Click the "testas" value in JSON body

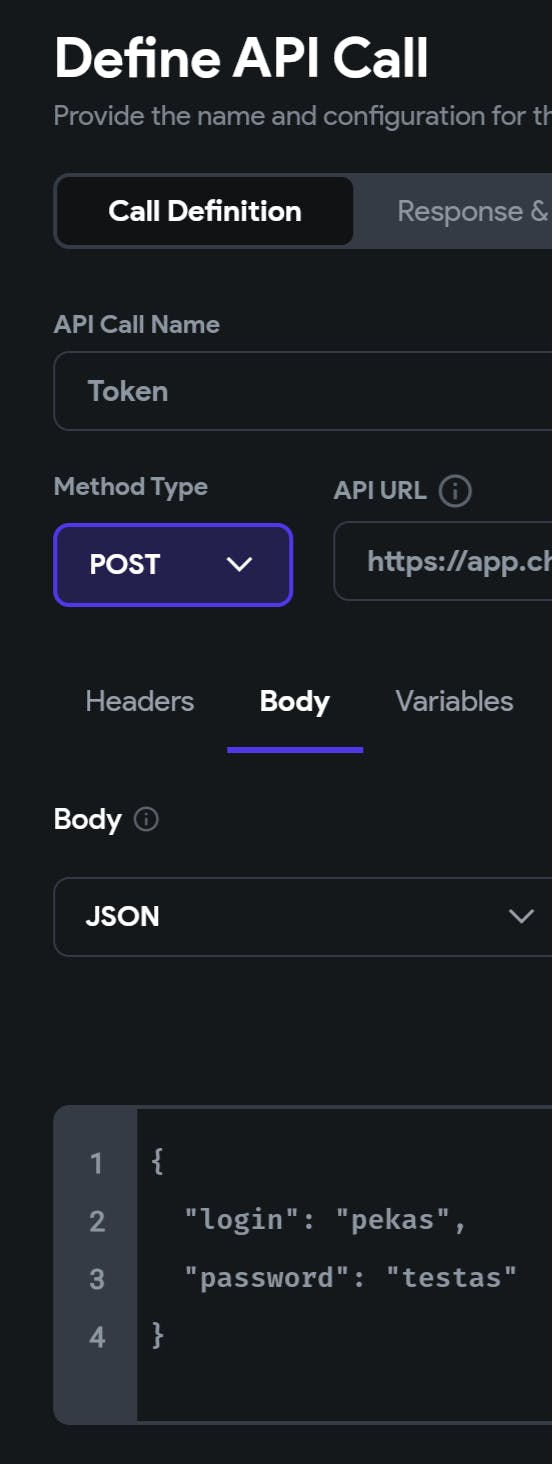tap(452, 1277)
